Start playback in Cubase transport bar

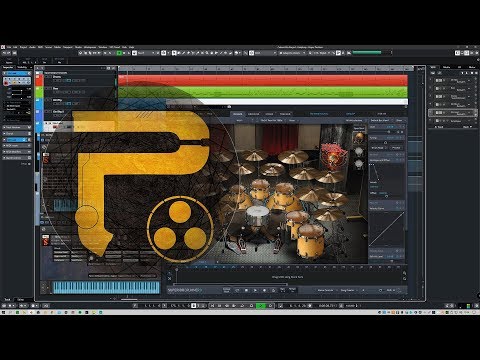261,305
